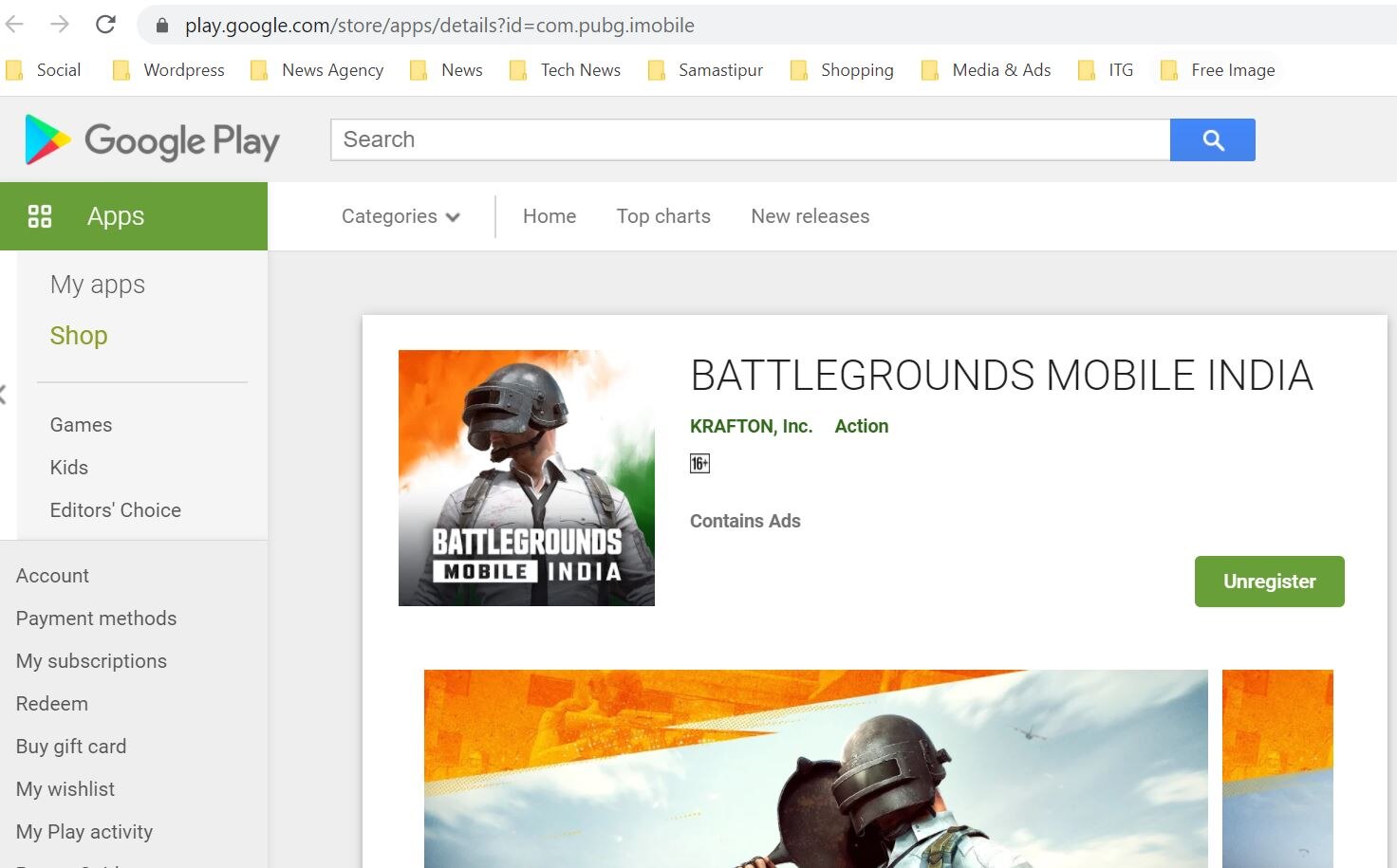Switch to the Top charts tab
This screenshot has width=1397, height=868.
click(x=663, y=216)
